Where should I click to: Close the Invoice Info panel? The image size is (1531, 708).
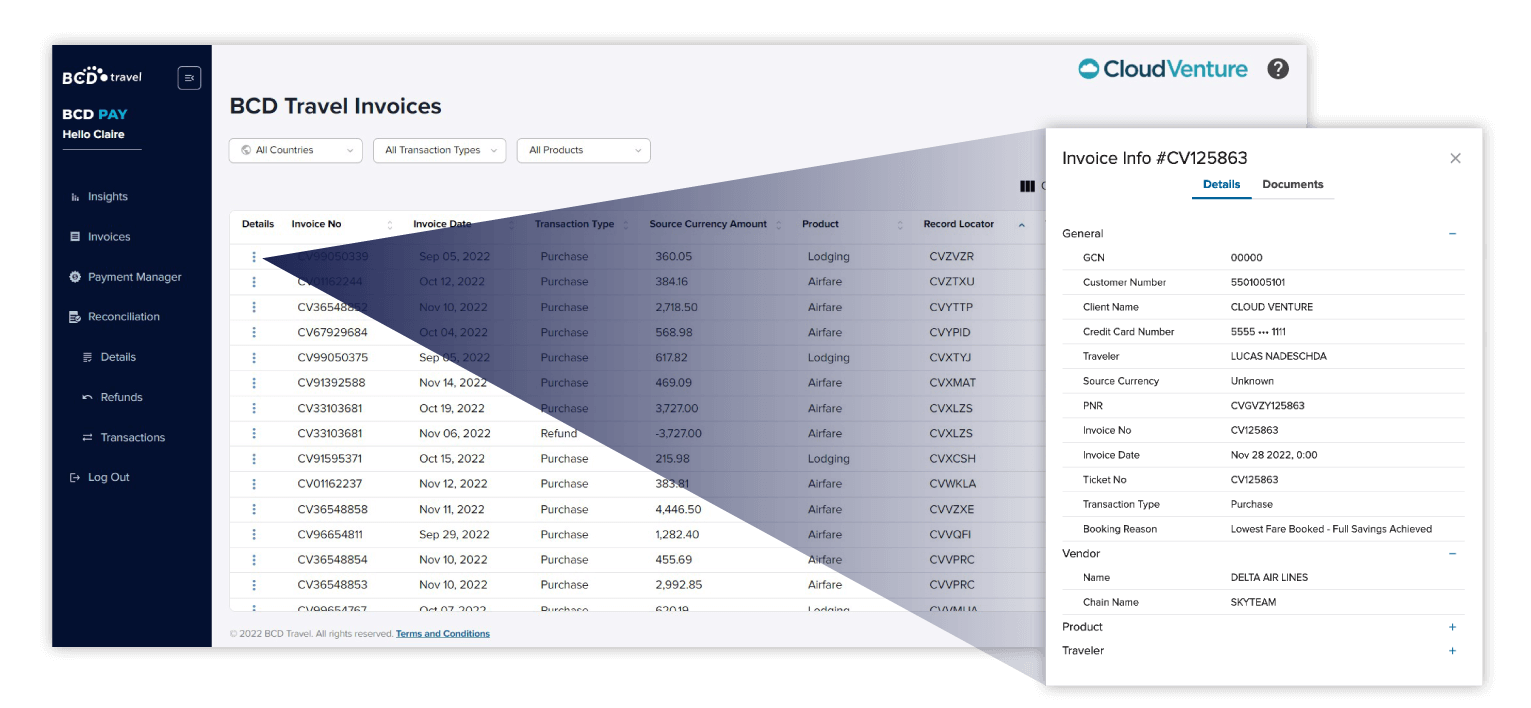tap(1455, 158)
